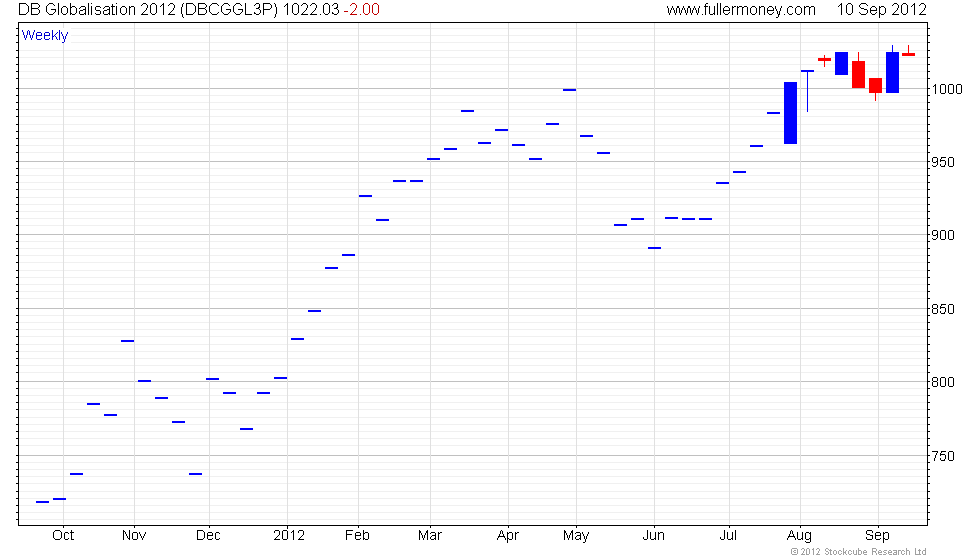Click the Apr x-axis label

[x=508, y=536]
